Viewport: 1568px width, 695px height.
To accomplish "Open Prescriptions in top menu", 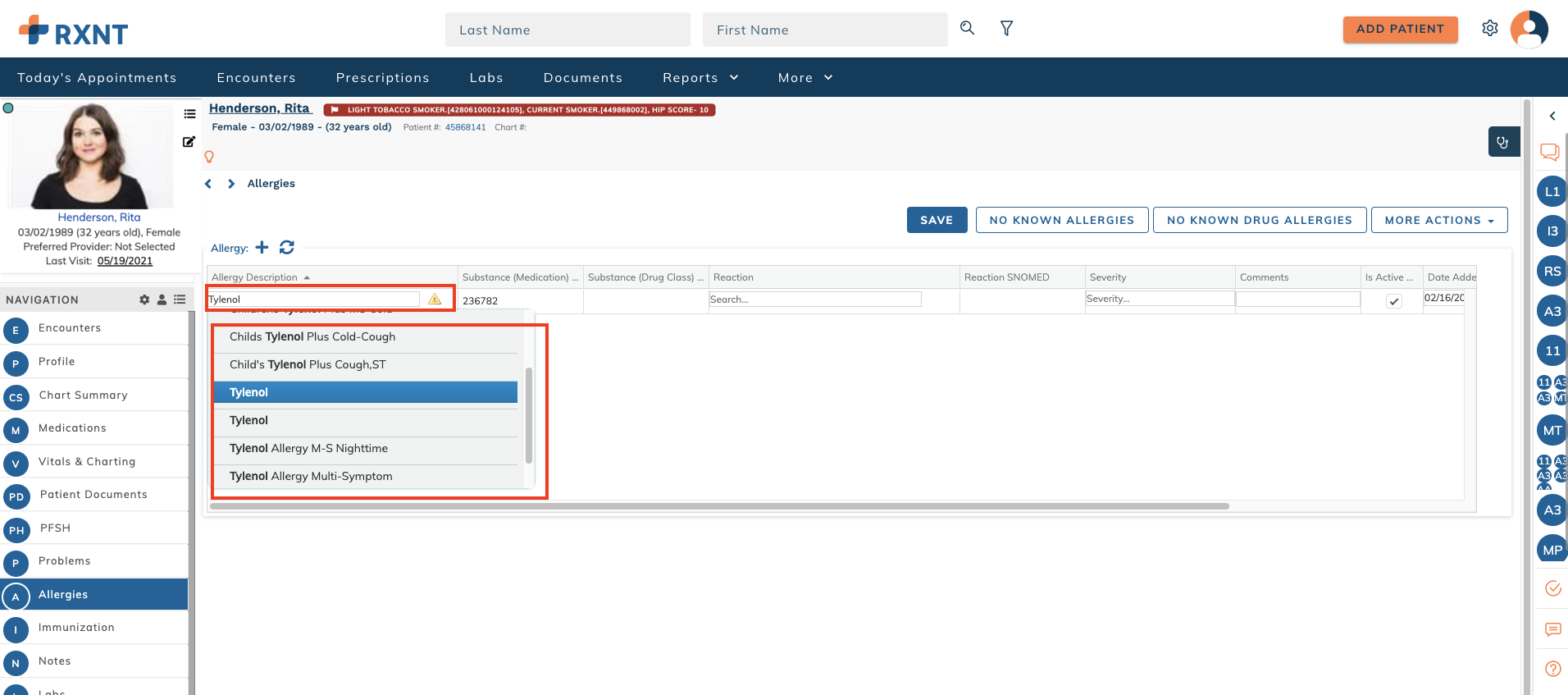I will pyautogui.click(x=382, y=77).
